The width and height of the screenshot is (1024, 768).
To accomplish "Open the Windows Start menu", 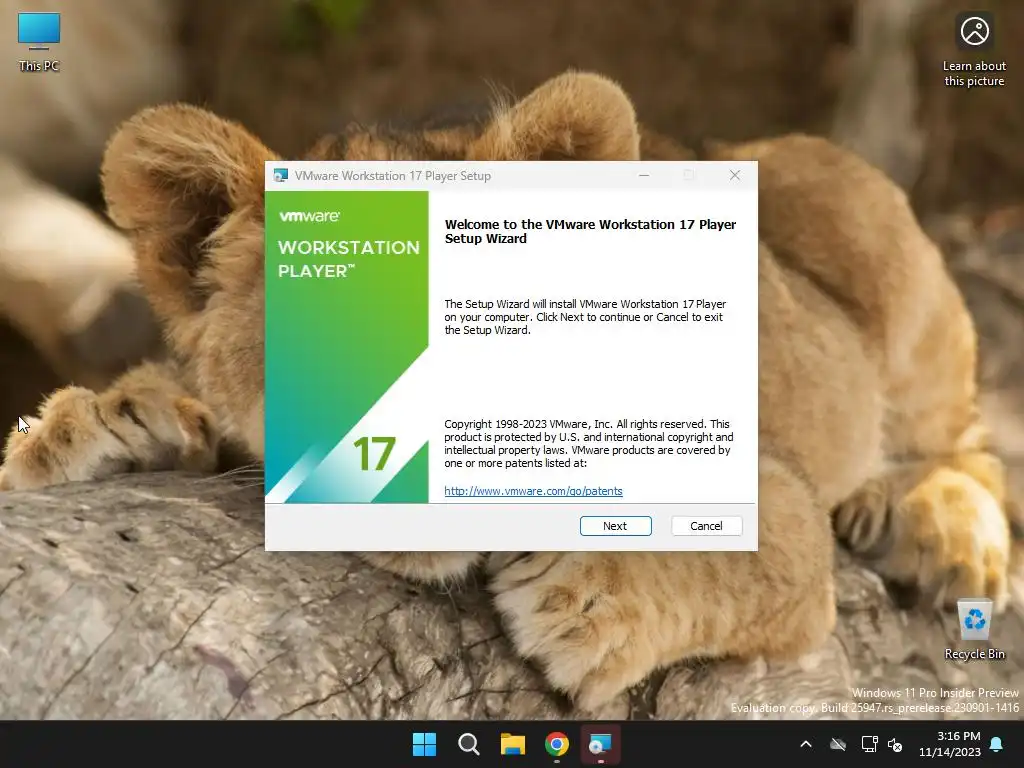I will point(424,744).
